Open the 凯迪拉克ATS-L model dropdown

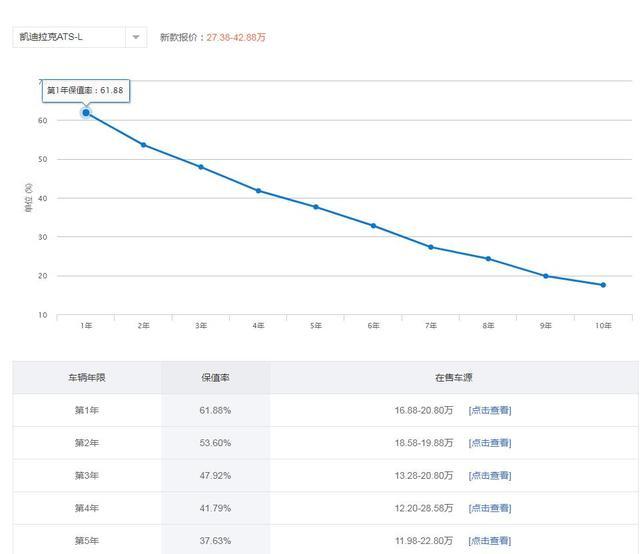[x=70, y=37]
